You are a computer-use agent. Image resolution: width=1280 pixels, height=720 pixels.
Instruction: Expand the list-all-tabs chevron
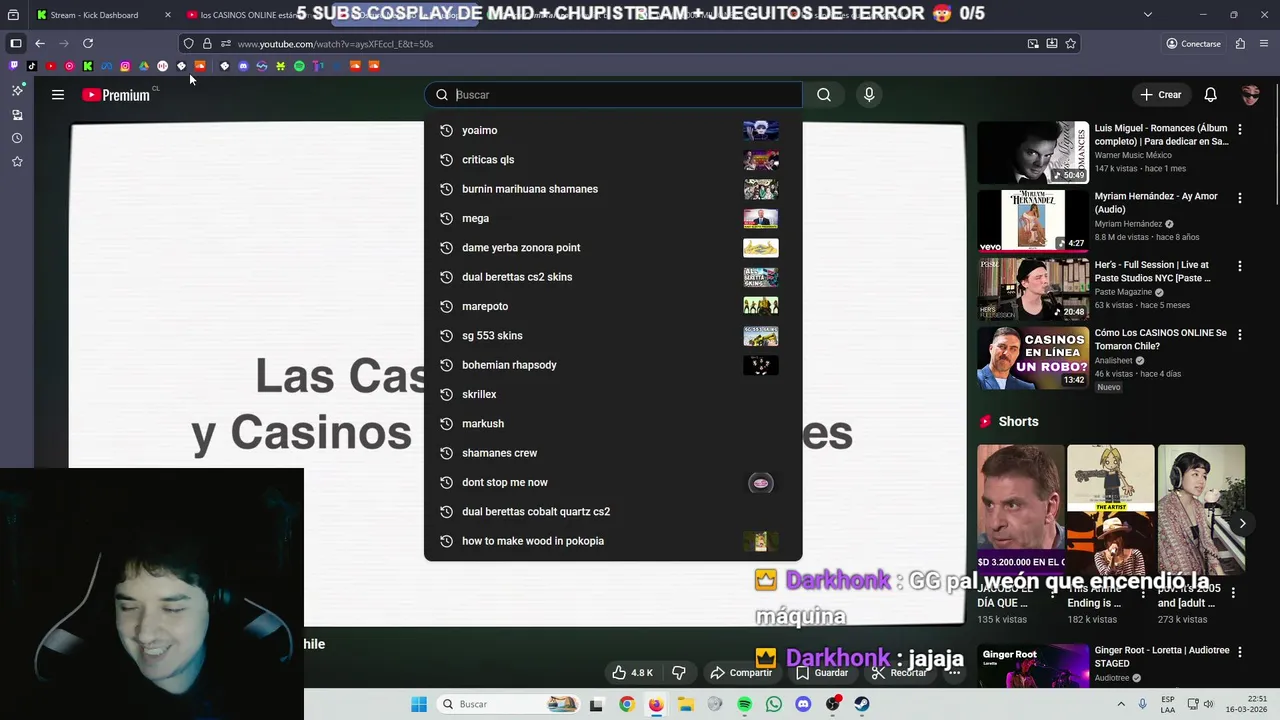pos(1147,15)
